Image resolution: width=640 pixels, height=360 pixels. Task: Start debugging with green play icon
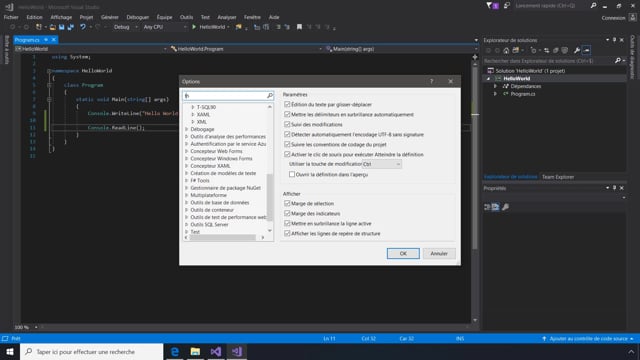click(194, 27)
